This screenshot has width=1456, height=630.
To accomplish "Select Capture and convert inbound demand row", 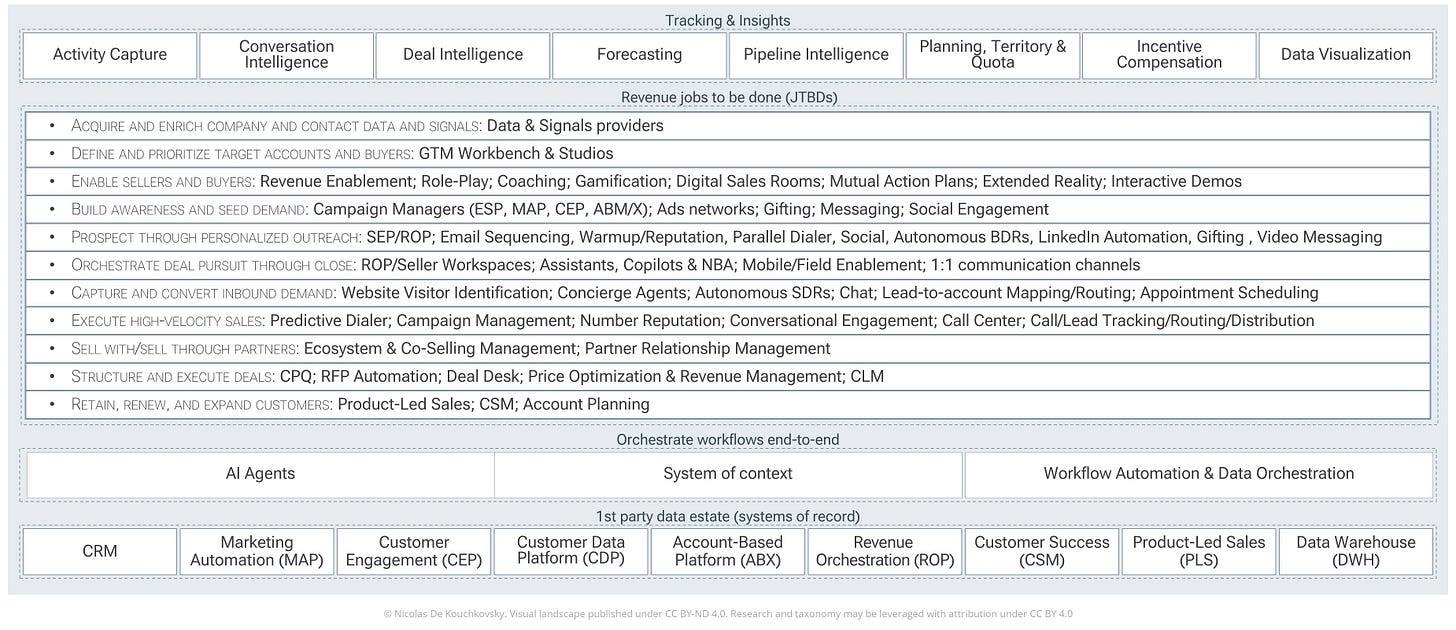I will [x=728, y=293].
